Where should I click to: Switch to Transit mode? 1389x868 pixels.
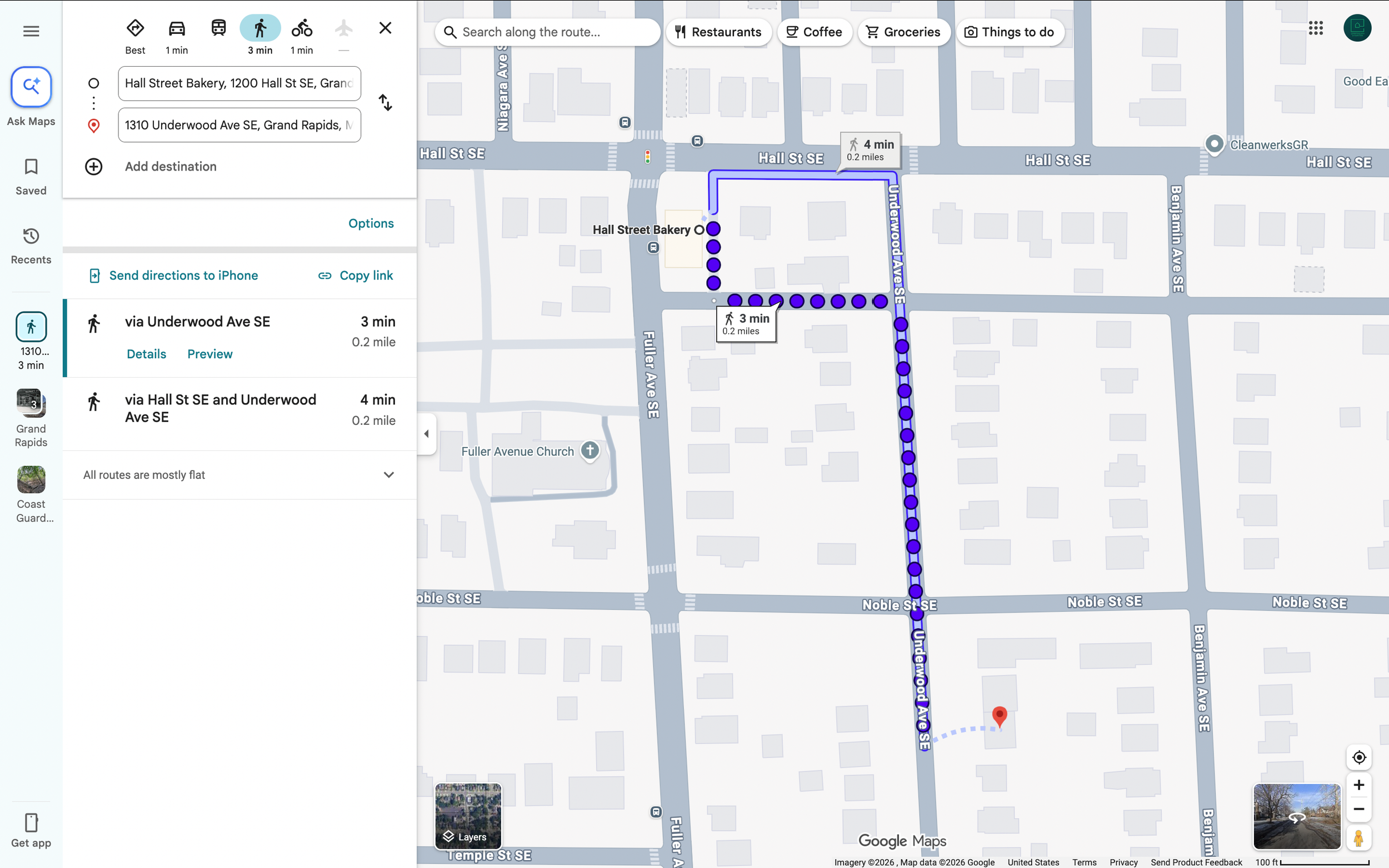218,29
